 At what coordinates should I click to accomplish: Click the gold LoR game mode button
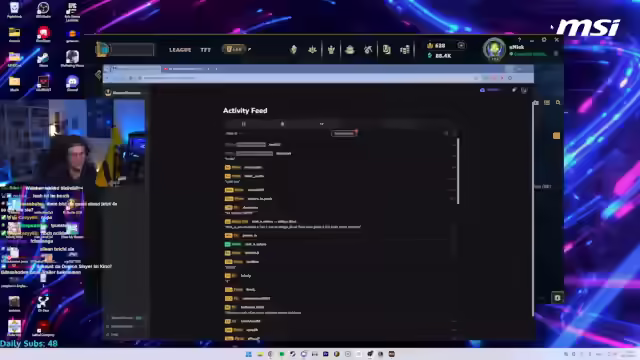tap(234, 49)
